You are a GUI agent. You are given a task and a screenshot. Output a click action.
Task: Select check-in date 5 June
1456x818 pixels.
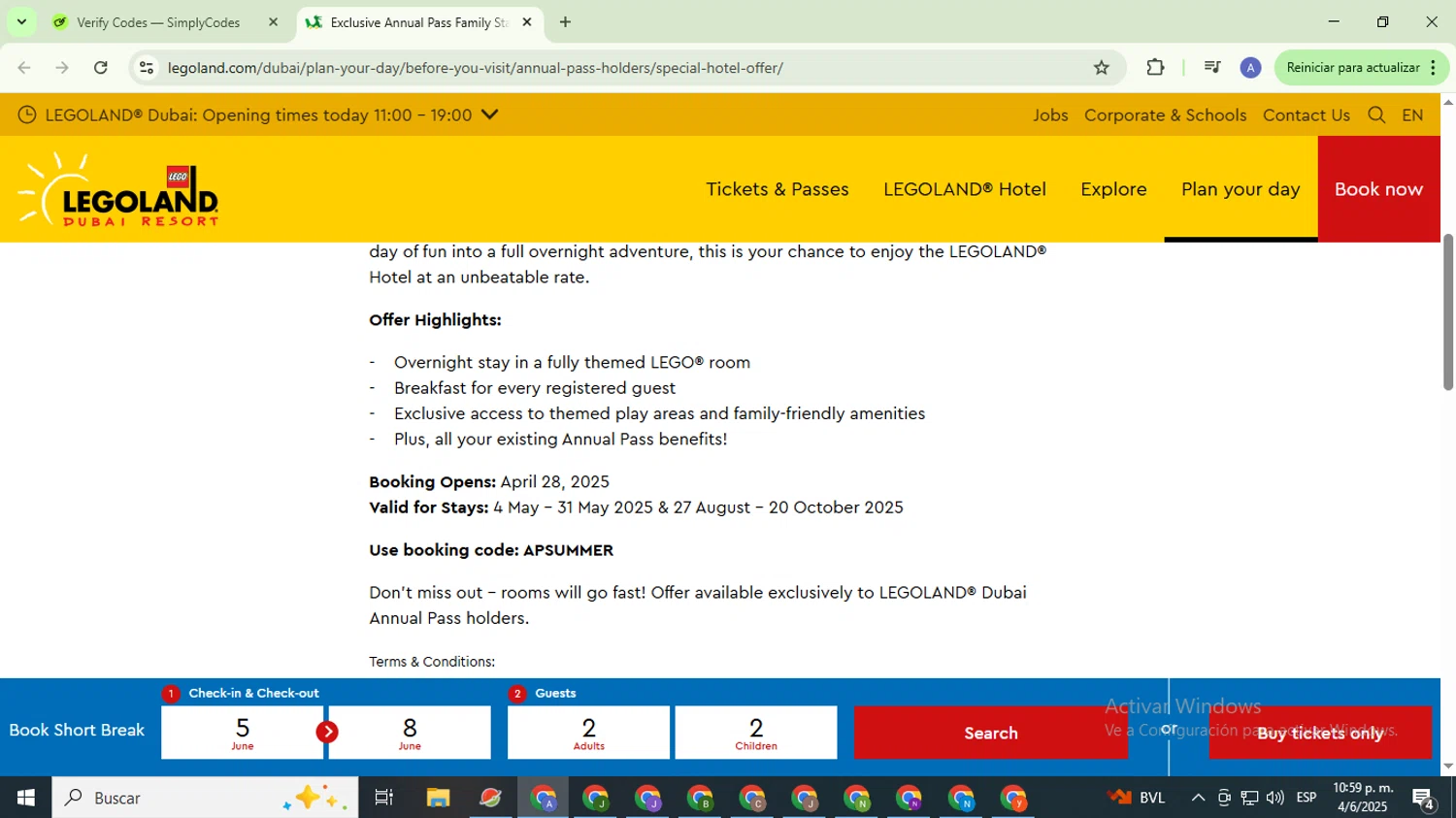pyautogui.click(x=242, y=733)
